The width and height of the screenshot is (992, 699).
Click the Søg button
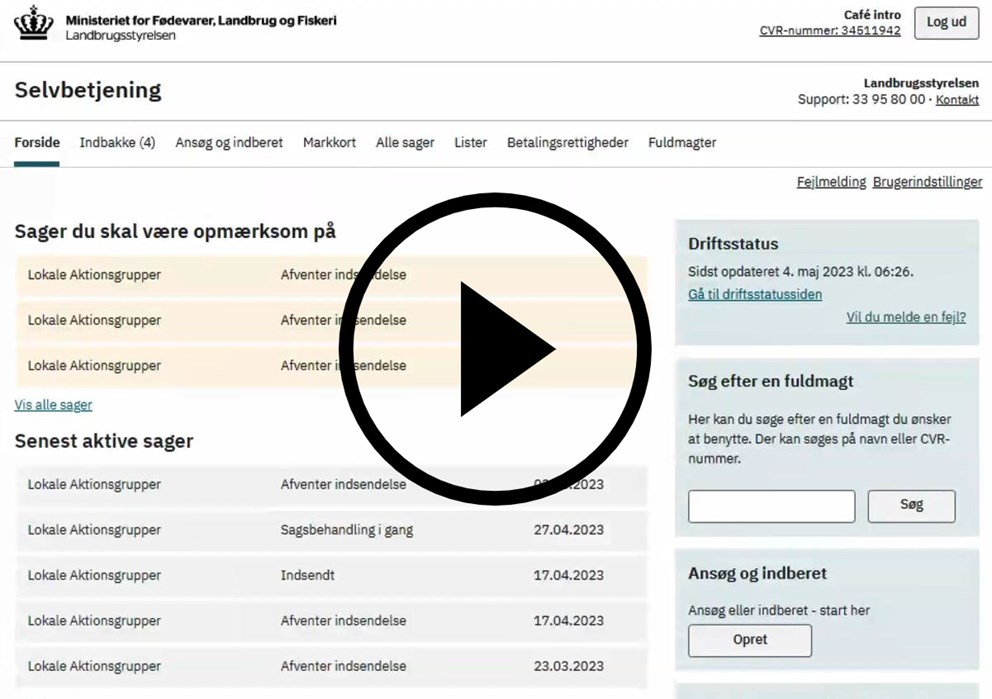(911, 506)
